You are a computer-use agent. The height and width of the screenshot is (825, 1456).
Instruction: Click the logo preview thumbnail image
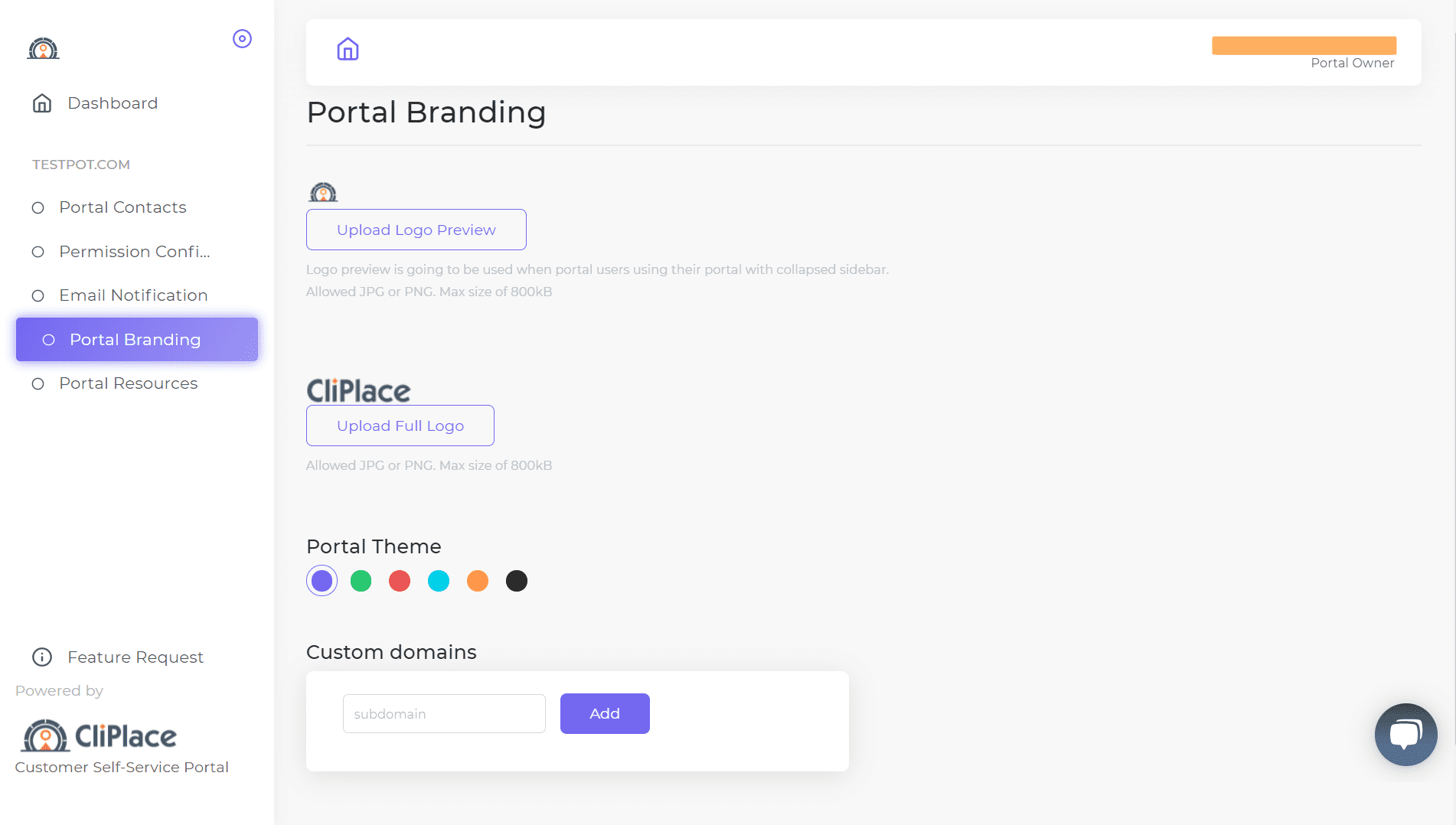tap(323, 192)
